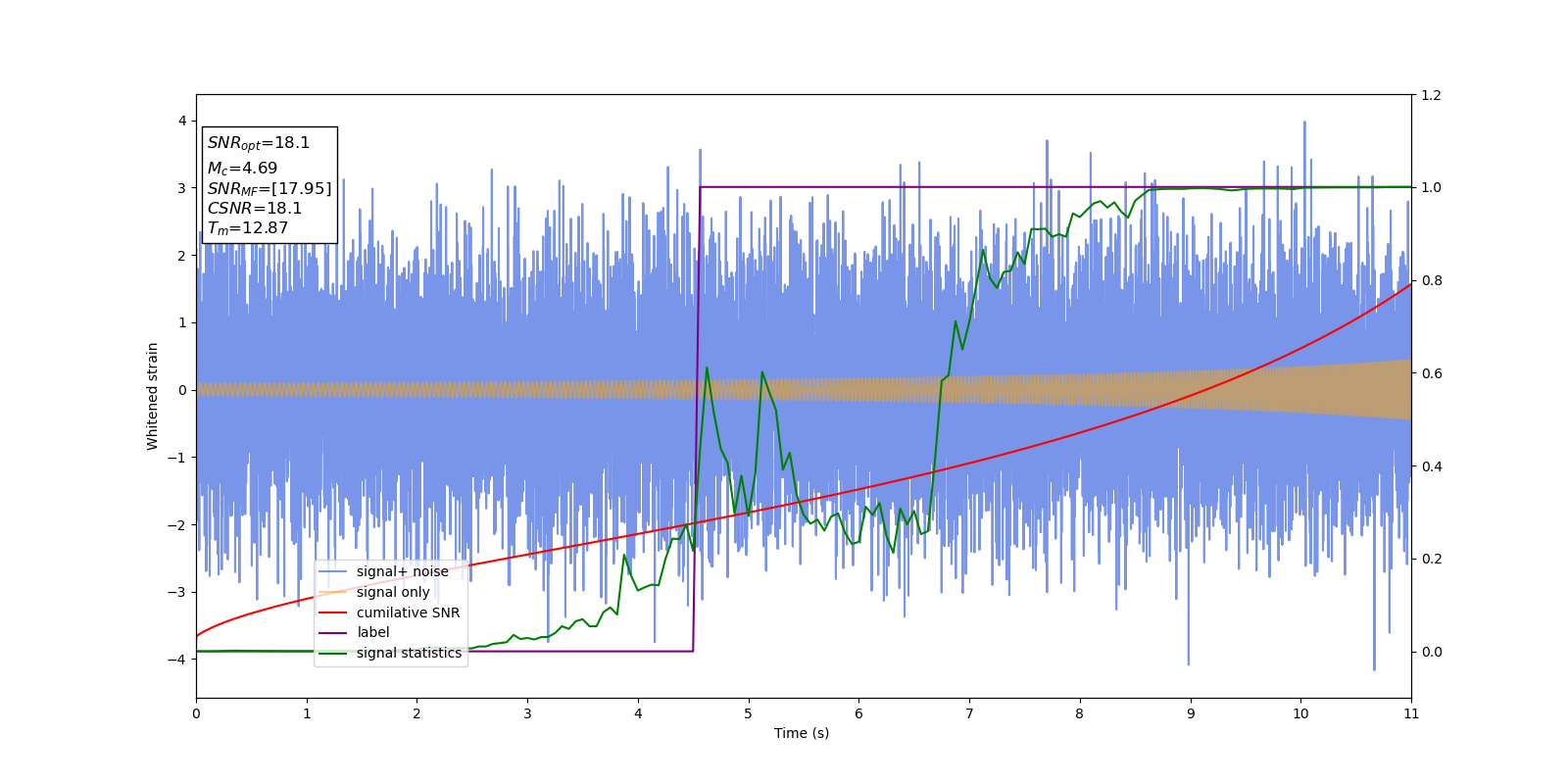Click x-axis tick label 8
Screen dimensions: 1568x784
click(1080, 714)
